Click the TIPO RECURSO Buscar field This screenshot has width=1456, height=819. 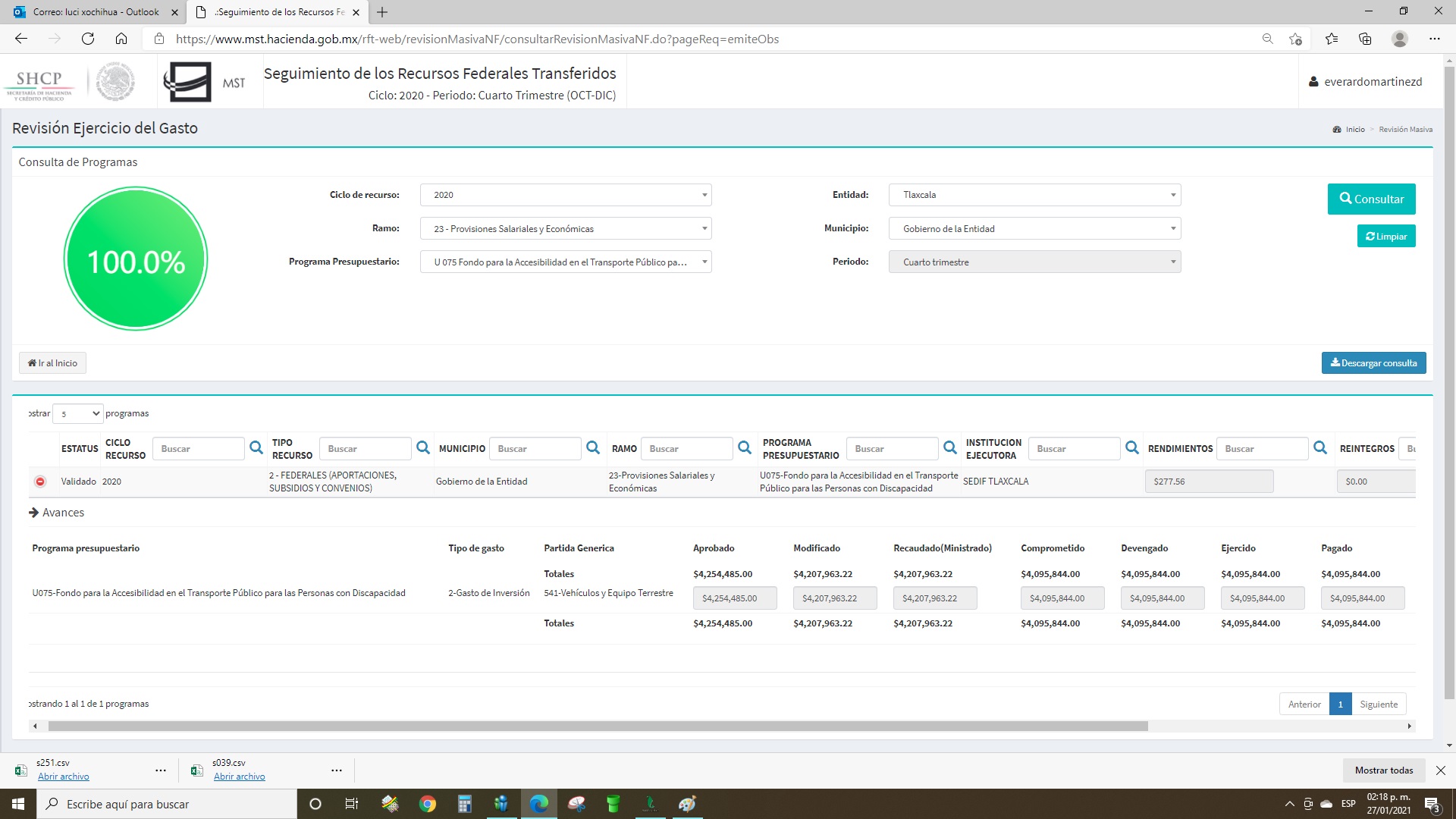pos(365,448)
